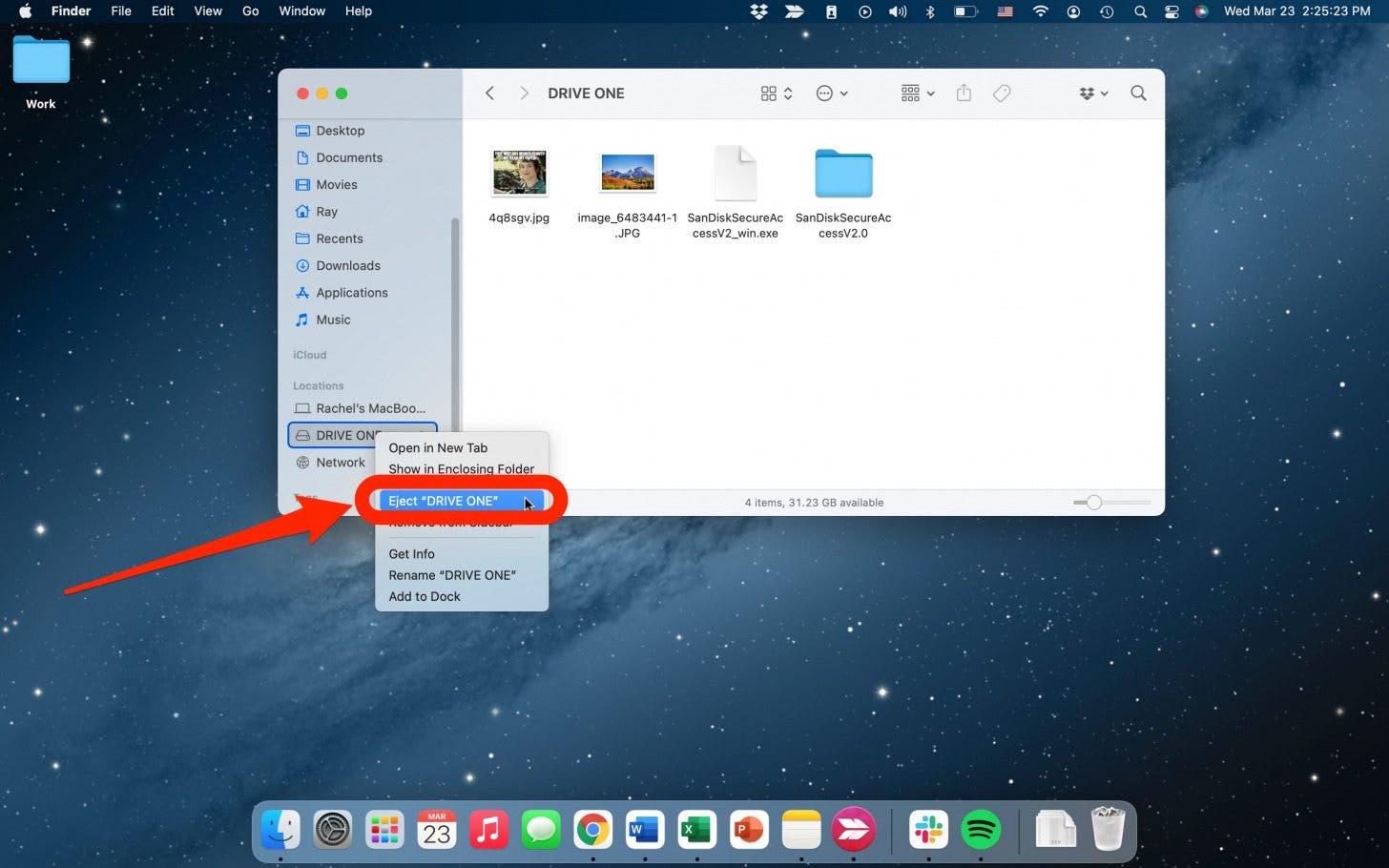The height and width of the screenshot is (868, 1389).
Task: Go back using the back arrow
Action: [x=489, y=93]
